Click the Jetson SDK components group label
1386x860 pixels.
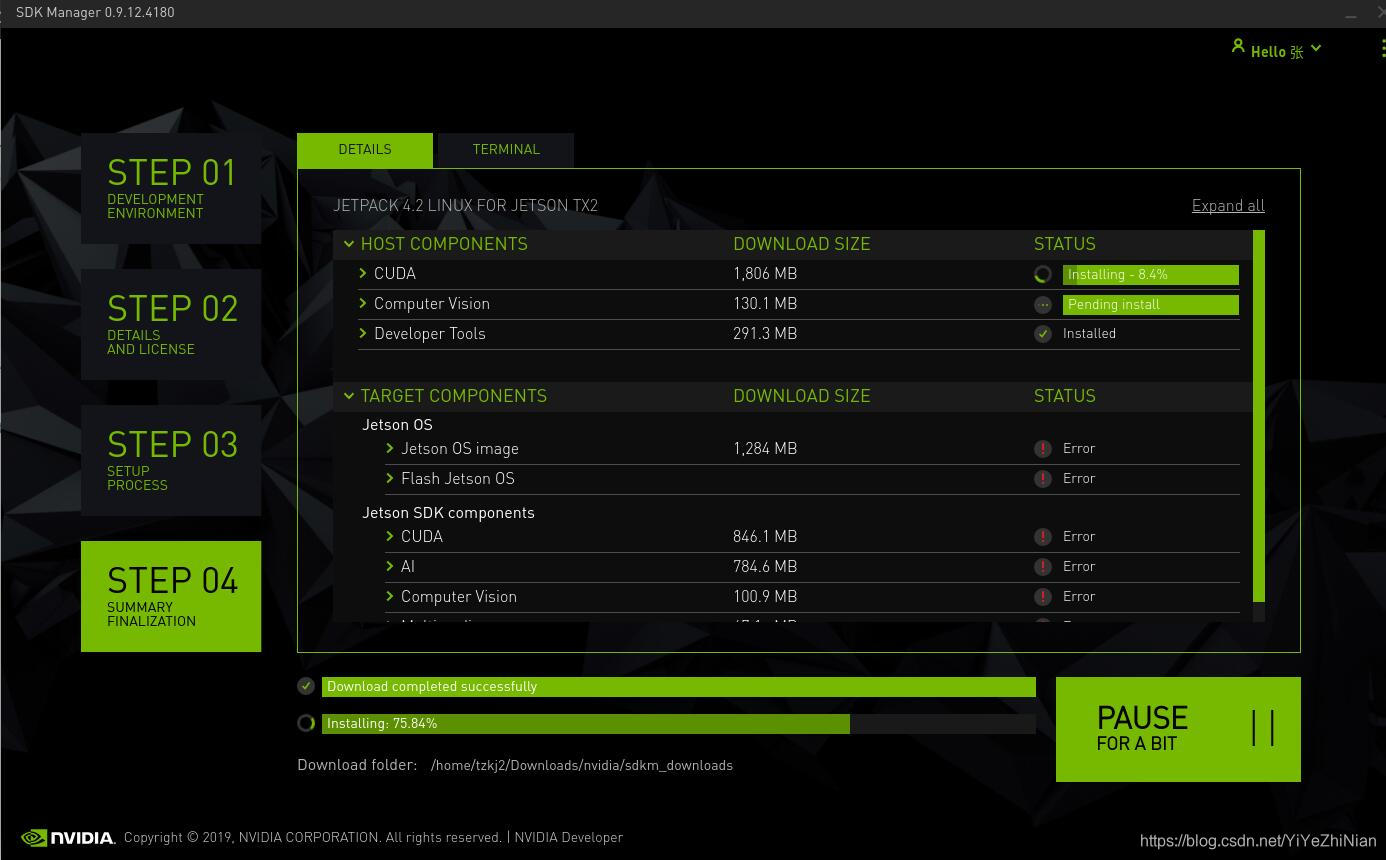(448, 513)
